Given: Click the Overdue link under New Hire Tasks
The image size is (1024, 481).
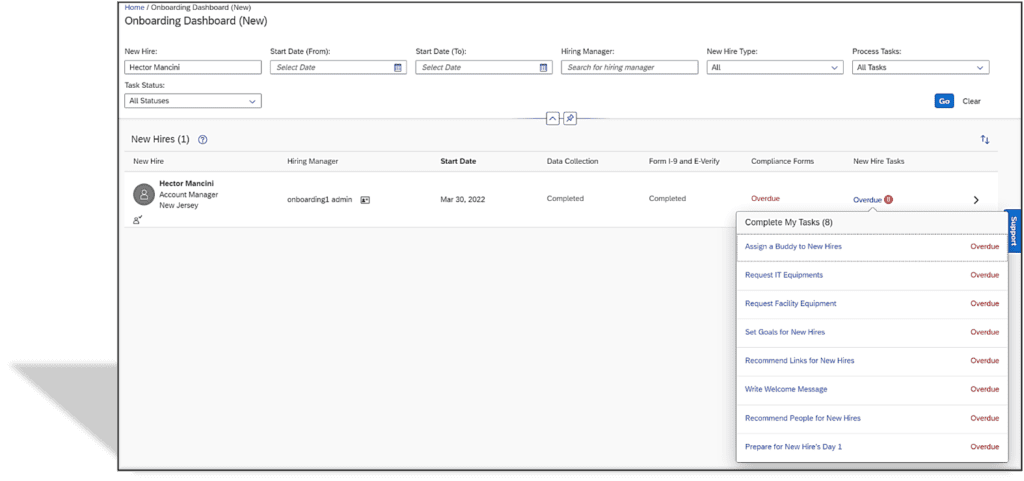Looking at the screenshot, I should (867, 200).
